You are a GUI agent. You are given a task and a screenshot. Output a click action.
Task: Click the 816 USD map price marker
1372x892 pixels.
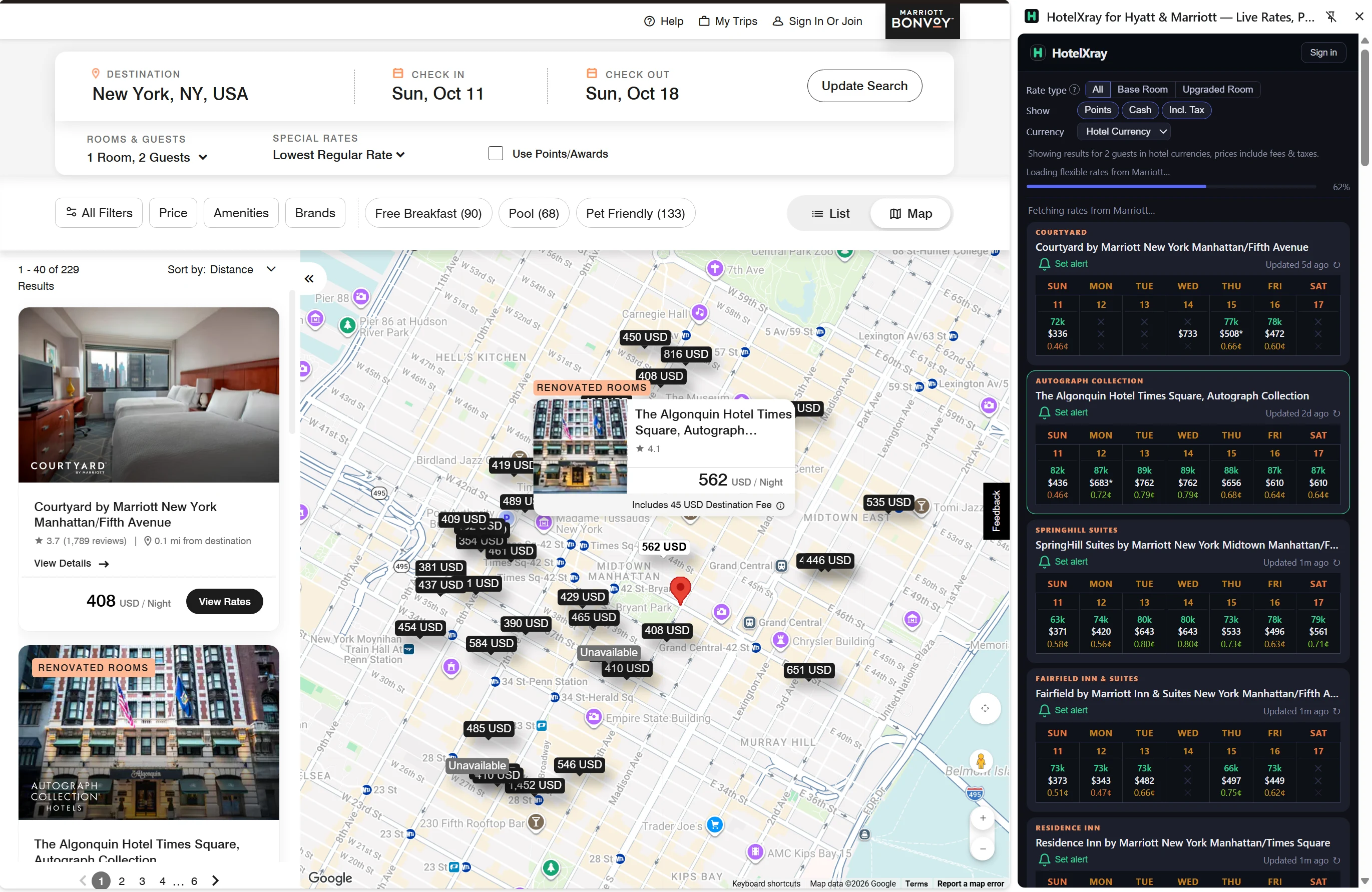pos(685,354)
